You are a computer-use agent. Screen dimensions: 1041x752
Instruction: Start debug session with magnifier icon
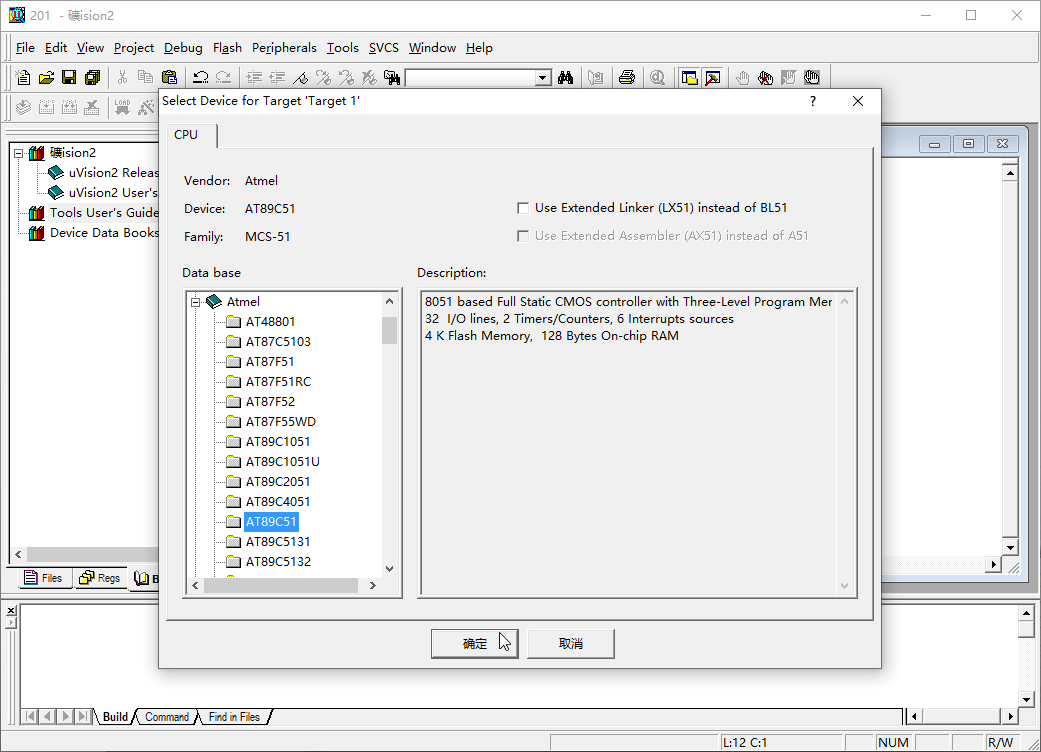[657, 78]
